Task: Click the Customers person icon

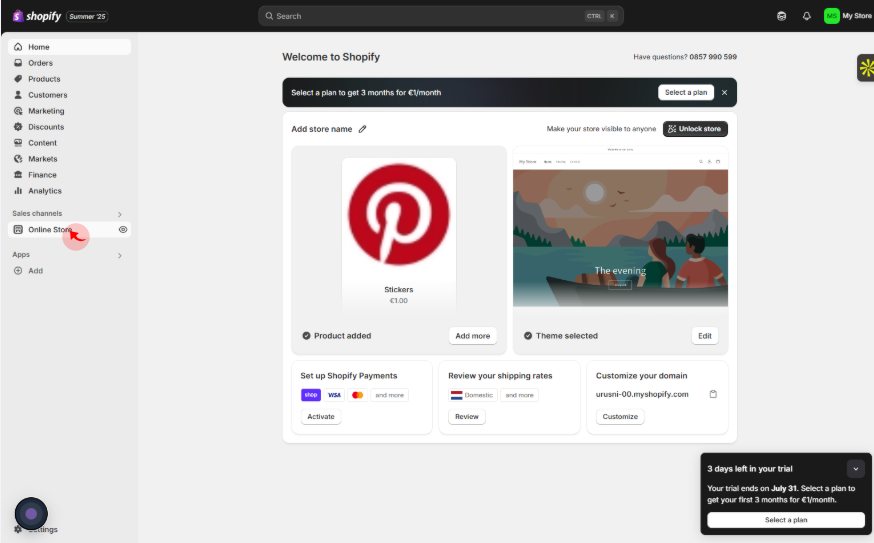Action: click(18, 95)
